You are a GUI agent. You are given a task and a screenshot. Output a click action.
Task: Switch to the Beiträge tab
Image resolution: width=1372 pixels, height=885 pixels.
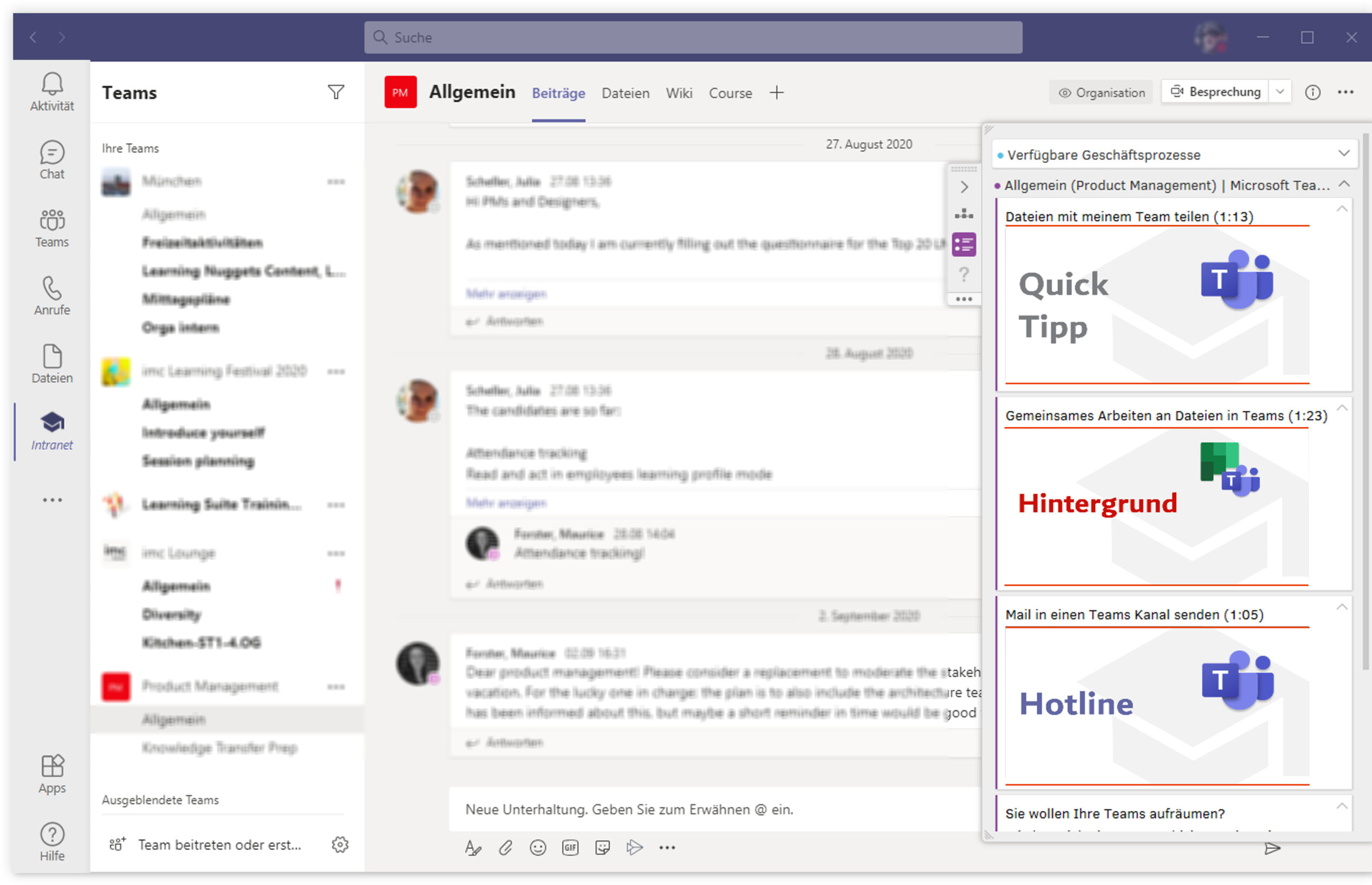(558, 93)
